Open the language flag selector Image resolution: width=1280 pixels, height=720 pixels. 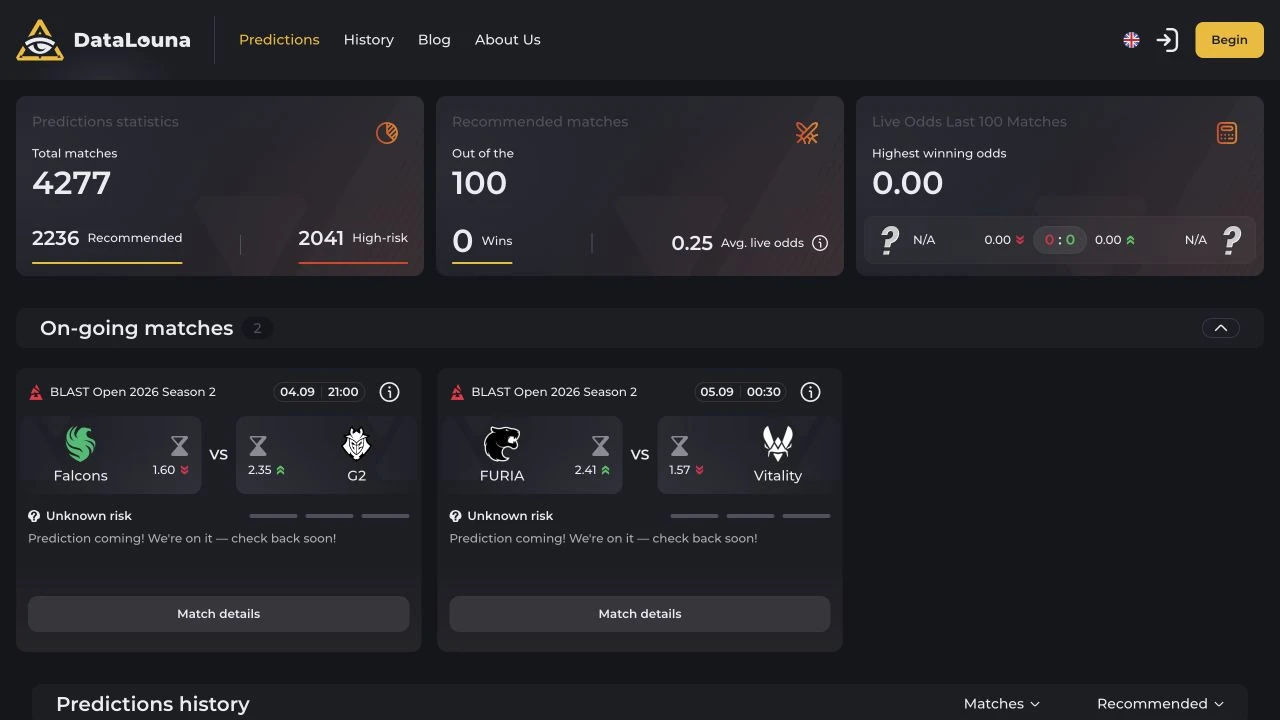1131,40
